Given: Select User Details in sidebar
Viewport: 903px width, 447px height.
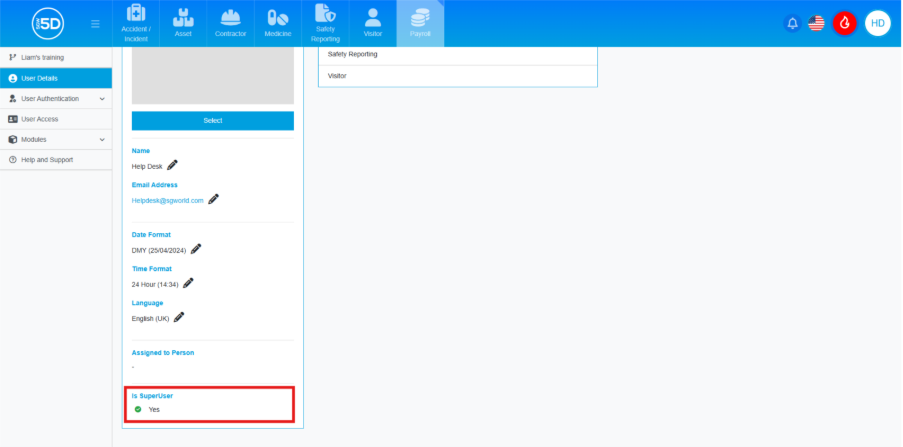Looking at the screenshot, I should click(56, 78).
